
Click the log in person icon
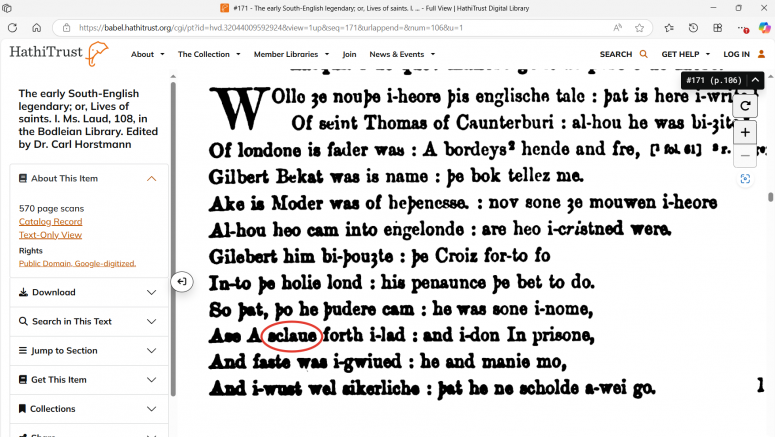tap(761, 54)
